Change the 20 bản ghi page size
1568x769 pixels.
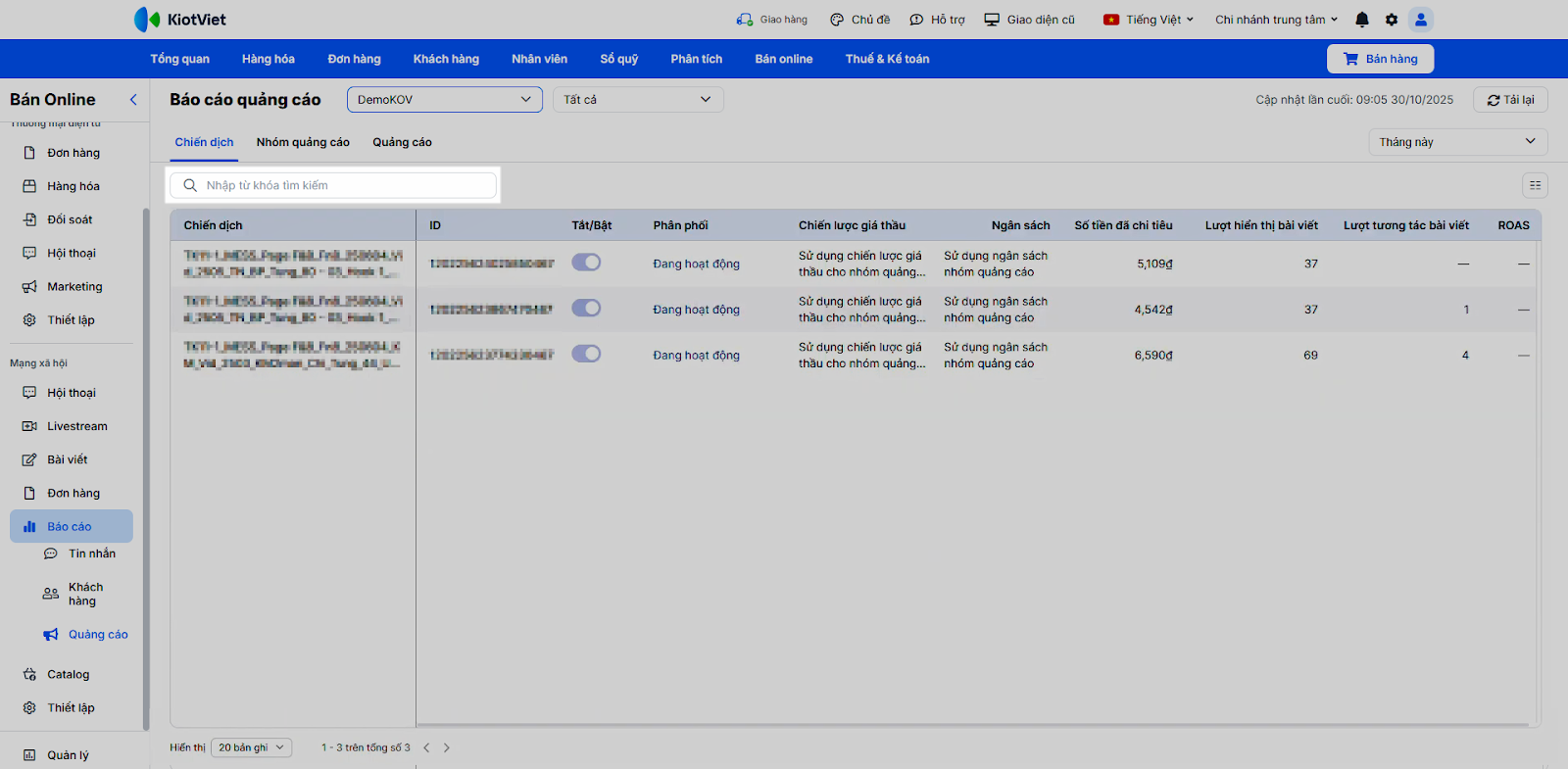coord(252,747)
